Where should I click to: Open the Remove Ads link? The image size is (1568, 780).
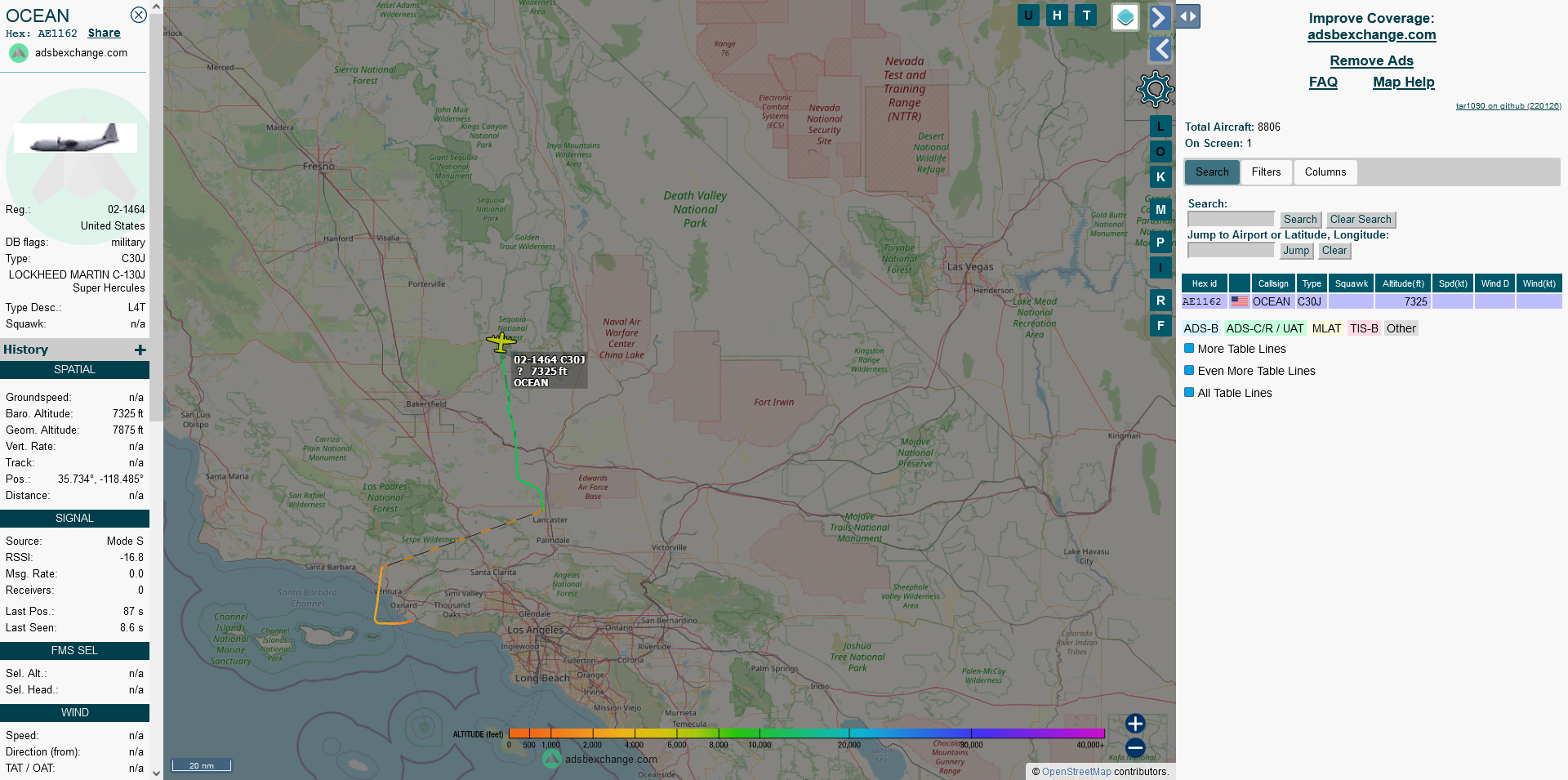coord(1371,61)
